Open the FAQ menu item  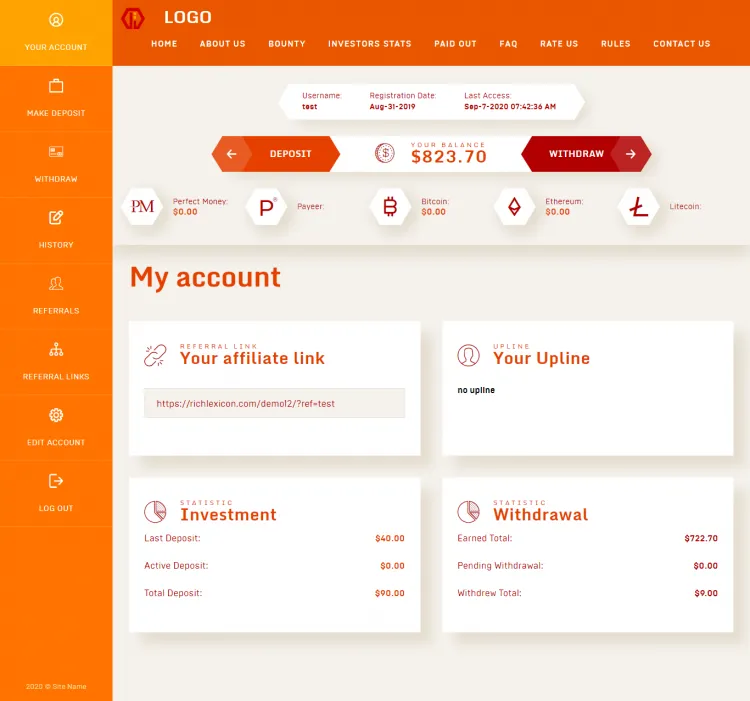(508, 44)
